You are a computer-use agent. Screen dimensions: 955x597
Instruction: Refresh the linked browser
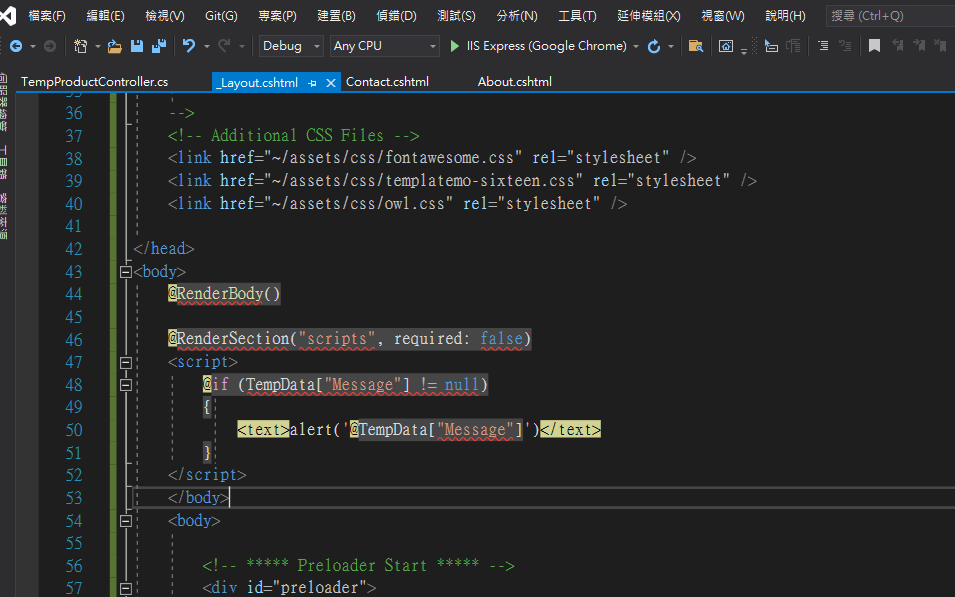pos(654,46)
